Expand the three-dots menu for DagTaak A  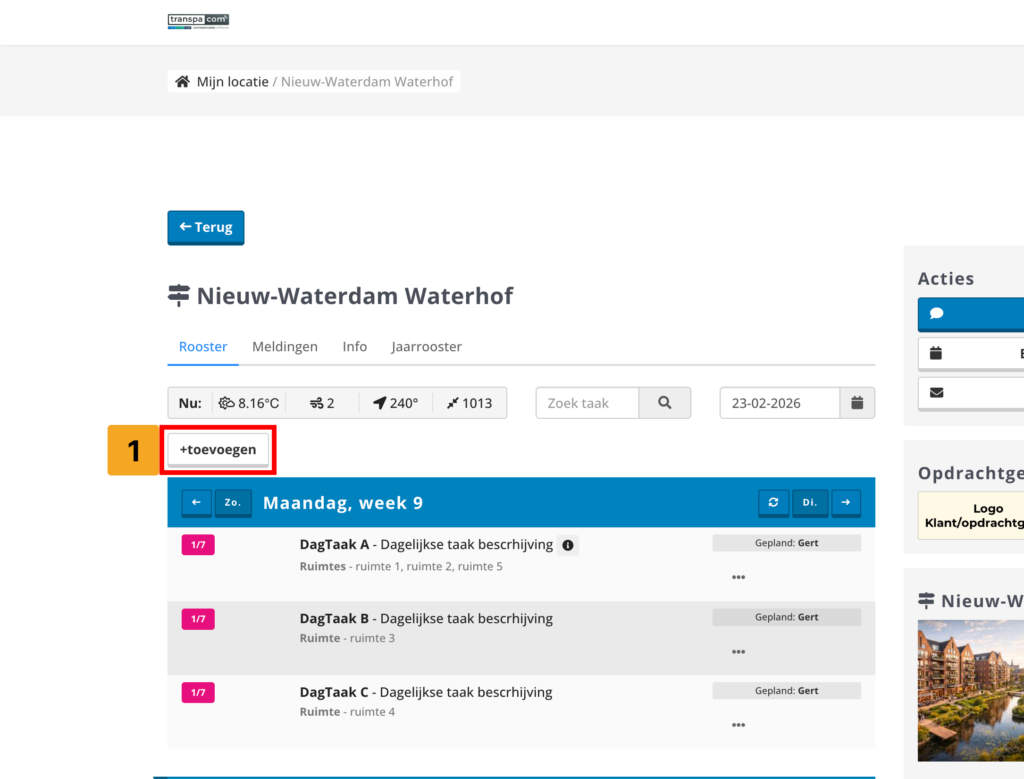tap(738, 577)
